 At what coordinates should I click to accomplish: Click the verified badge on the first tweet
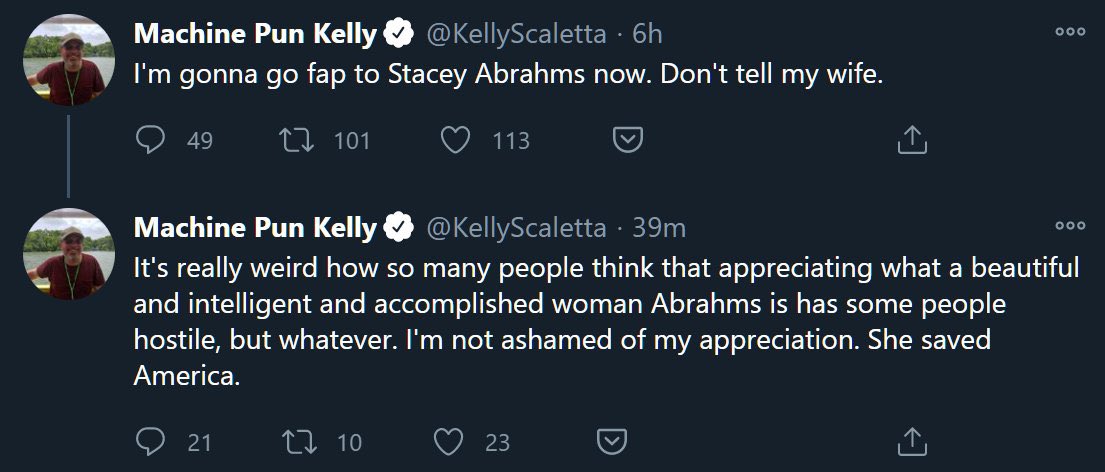pyautogui.click(x=399, y=35)
